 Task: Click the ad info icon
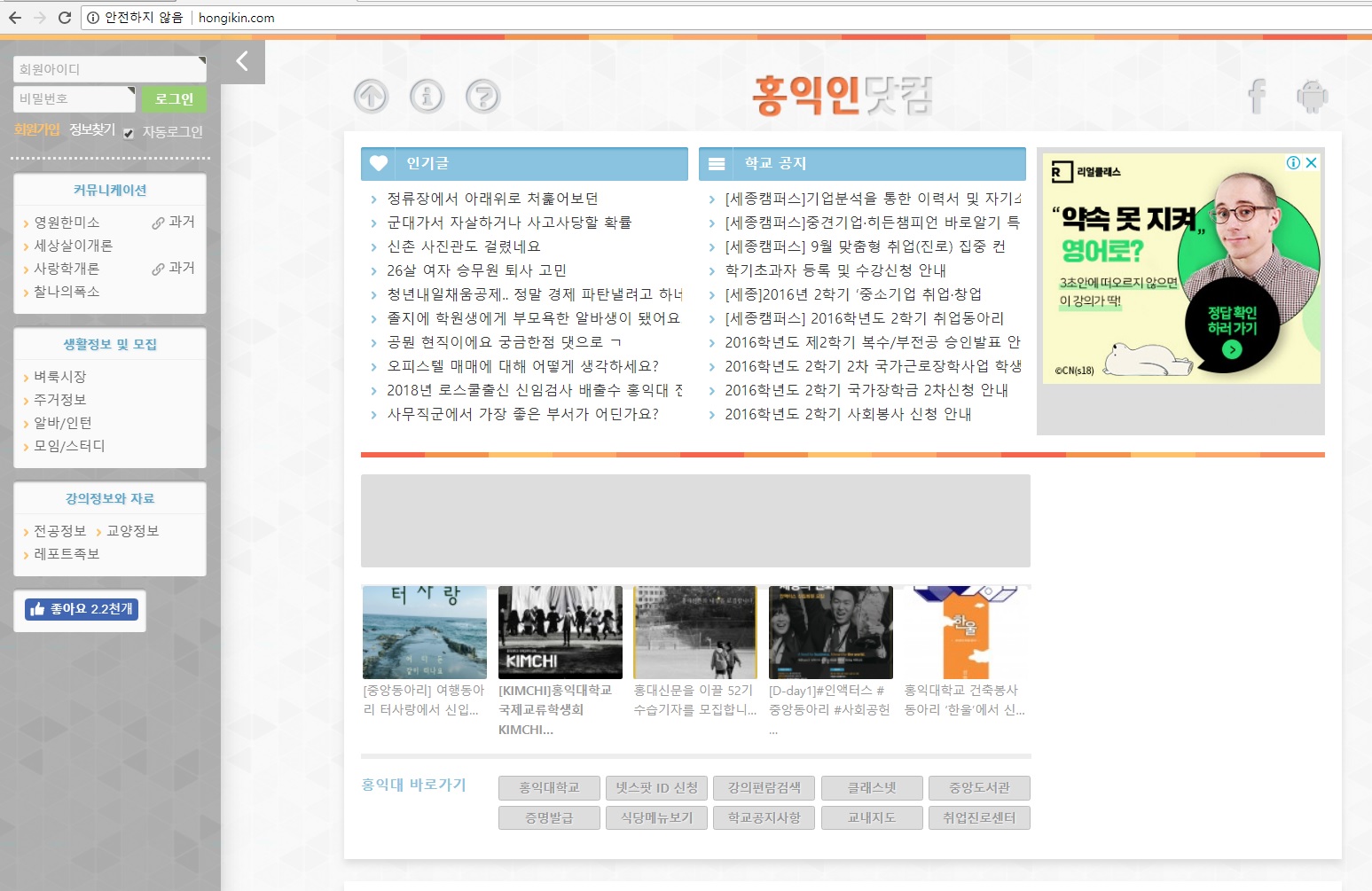click(1293, 163)
